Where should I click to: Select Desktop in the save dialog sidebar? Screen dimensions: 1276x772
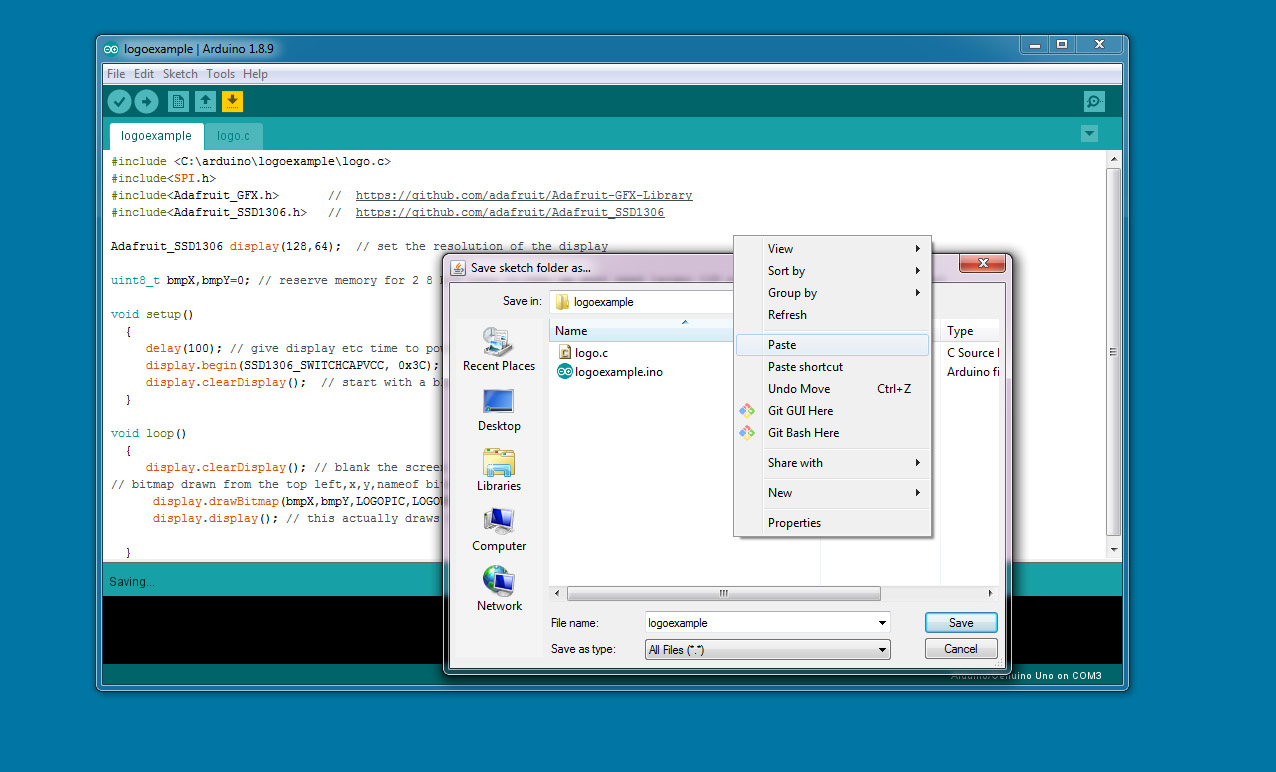[x=499, y=410]
